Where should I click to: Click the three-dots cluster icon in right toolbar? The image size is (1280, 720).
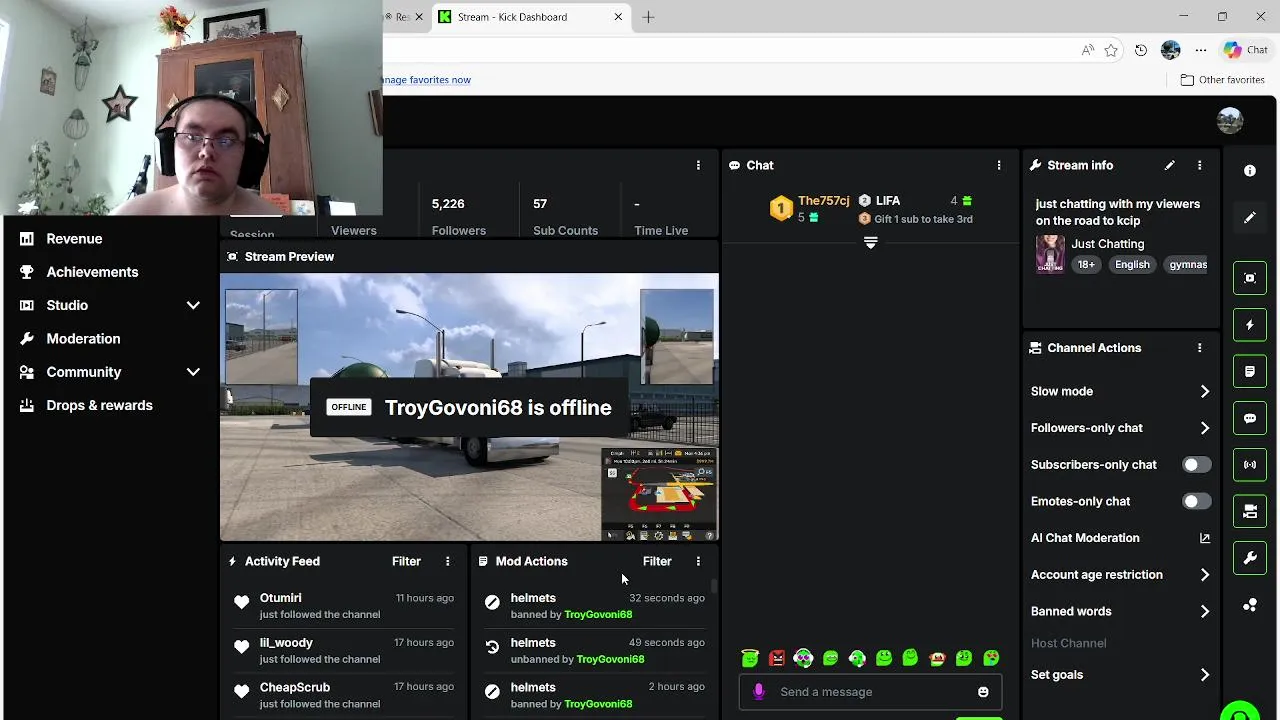pos(1250,605)
